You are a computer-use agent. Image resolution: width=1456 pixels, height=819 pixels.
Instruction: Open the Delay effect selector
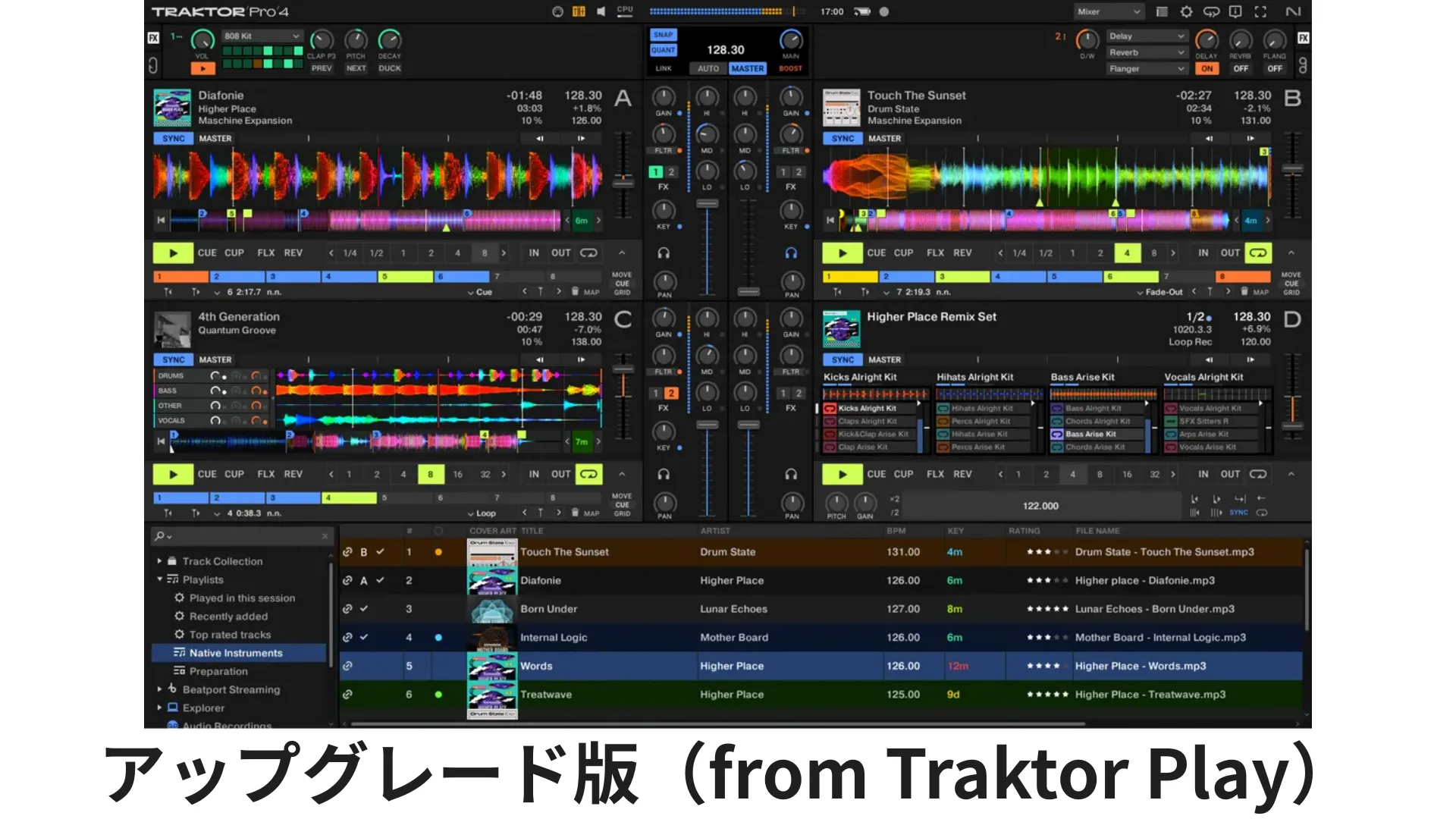click(1146, 36)
